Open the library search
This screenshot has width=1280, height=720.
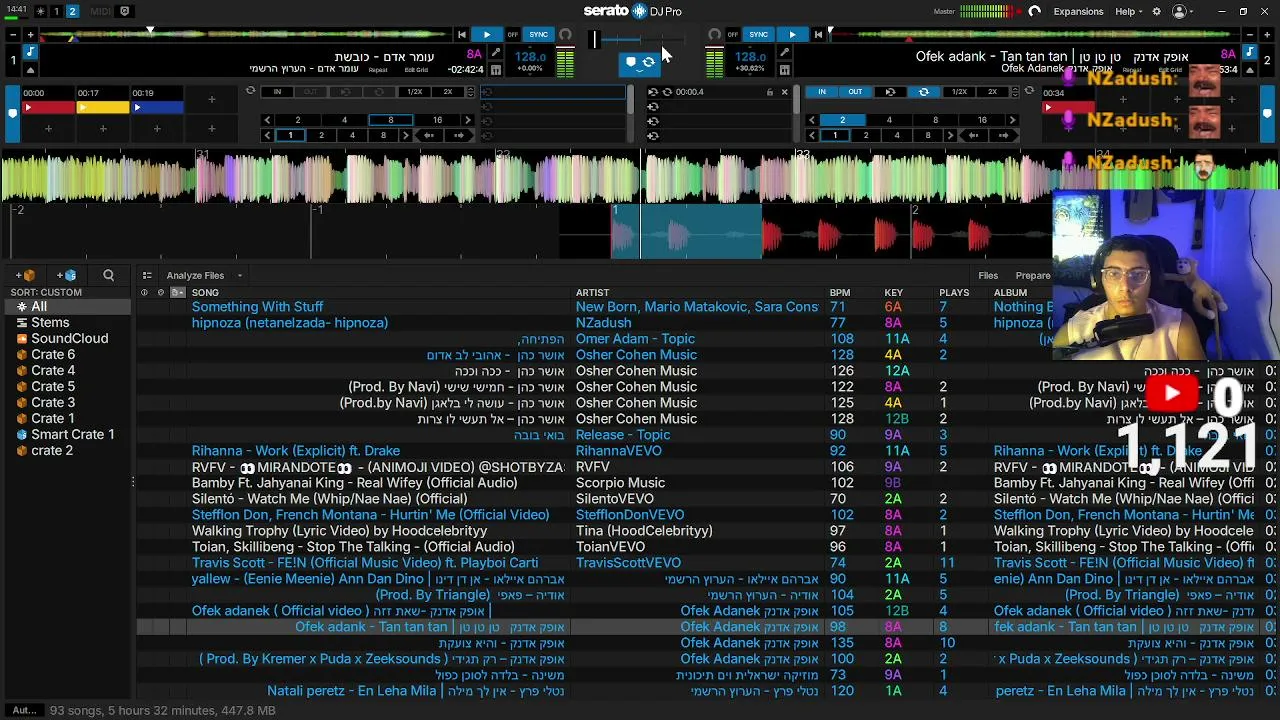(108, 275)
